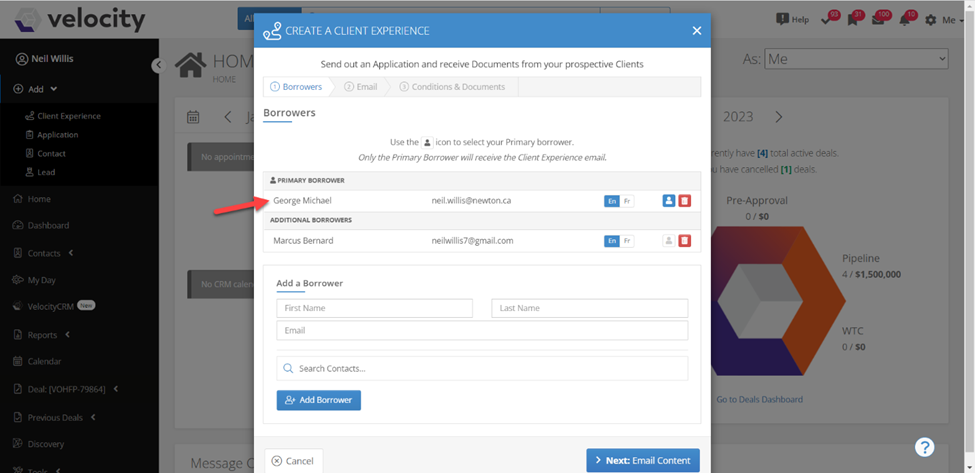Image resolution: width=975 pixels, height=473 pixels.
Task: Click neilwillis7@gmail.com email text
Action: (x=473, y=241)
